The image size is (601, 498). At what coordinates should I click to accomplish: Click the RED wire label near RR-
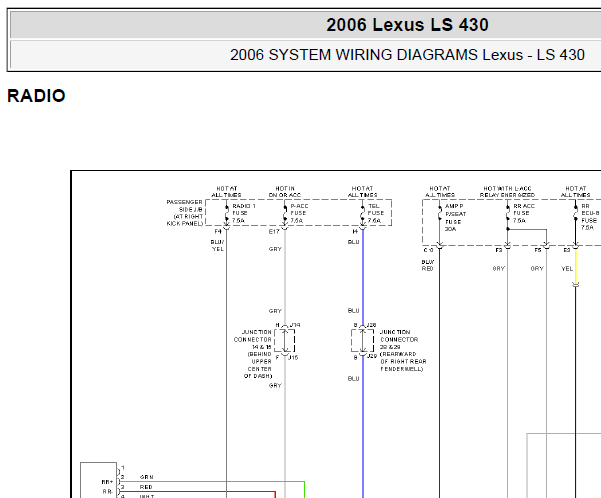(146, 487)
